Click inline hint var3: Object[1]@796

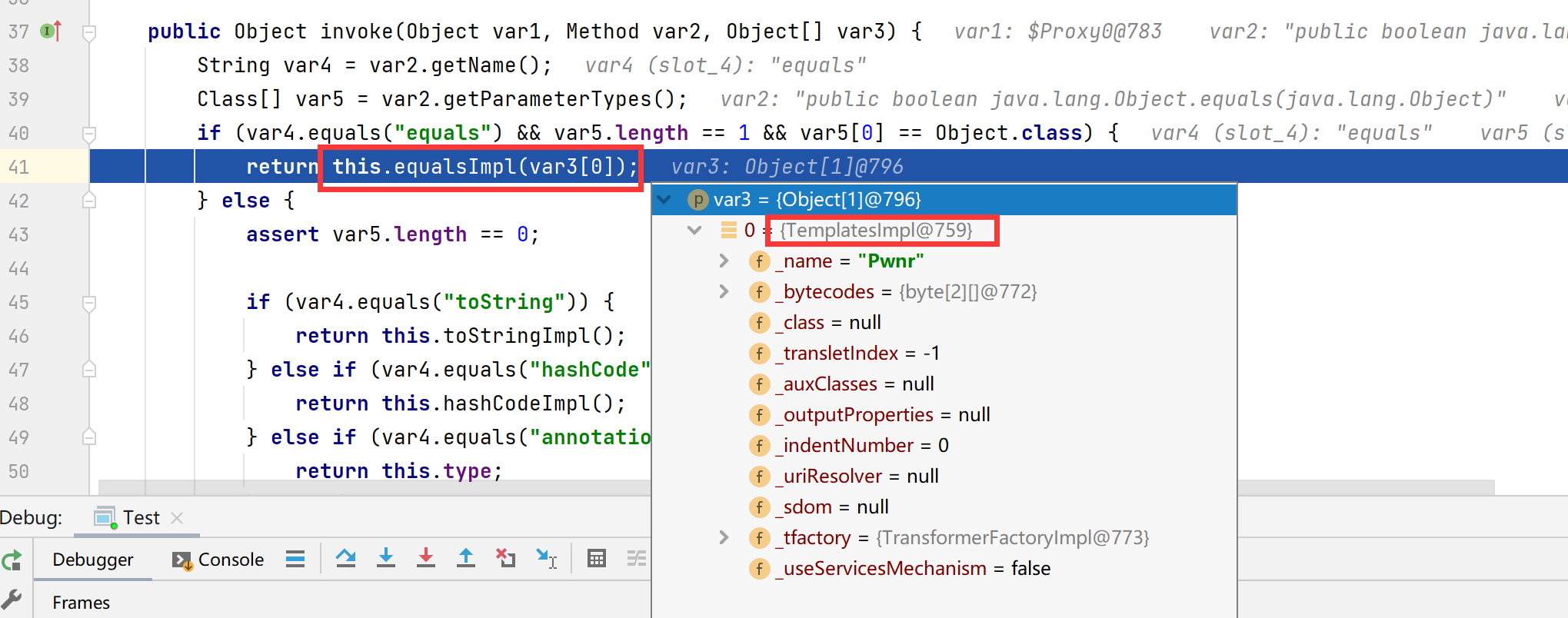pos(787,167)
